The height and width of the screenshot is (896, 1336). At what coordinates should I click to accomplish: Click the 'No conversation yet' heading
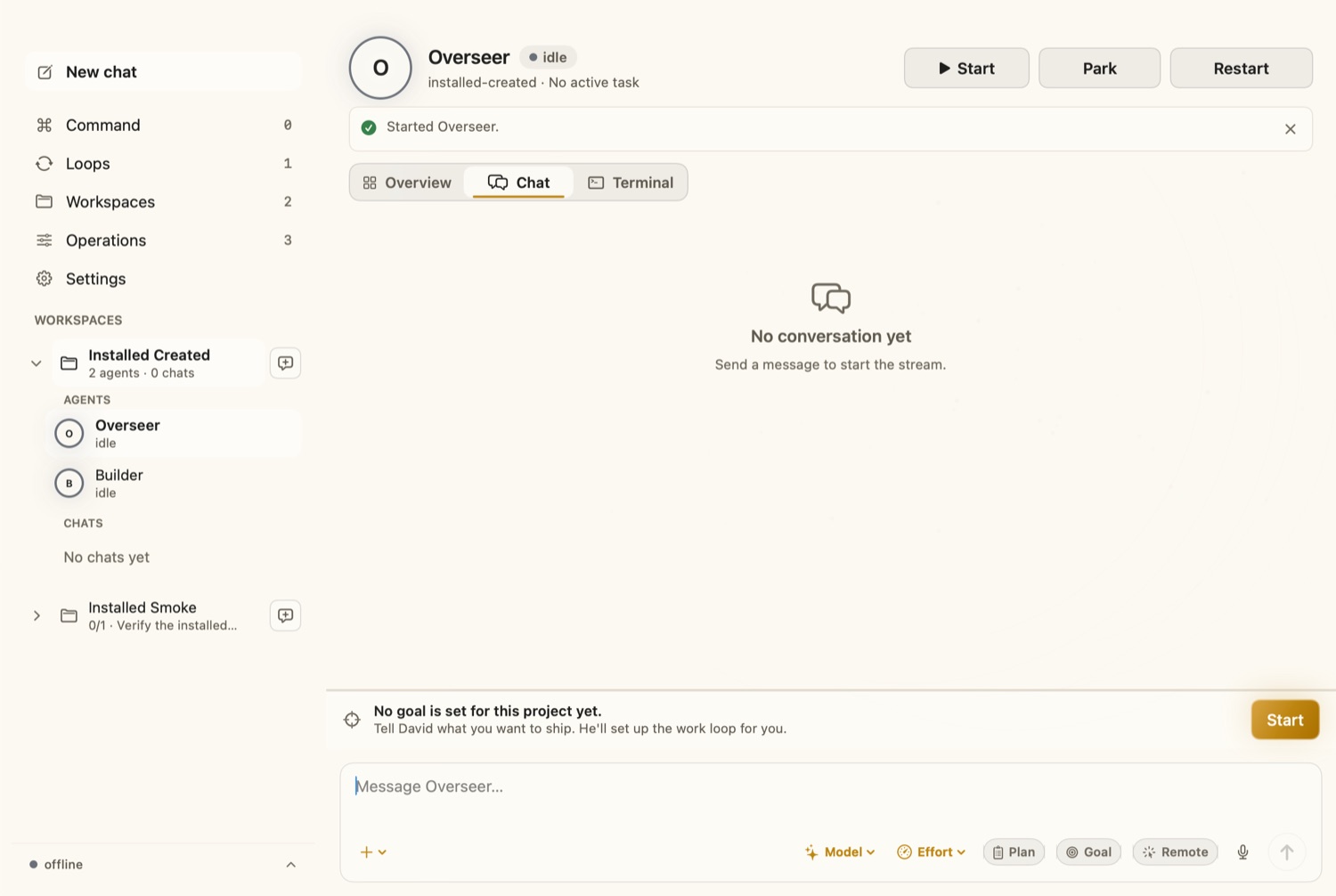pos(830,337)
